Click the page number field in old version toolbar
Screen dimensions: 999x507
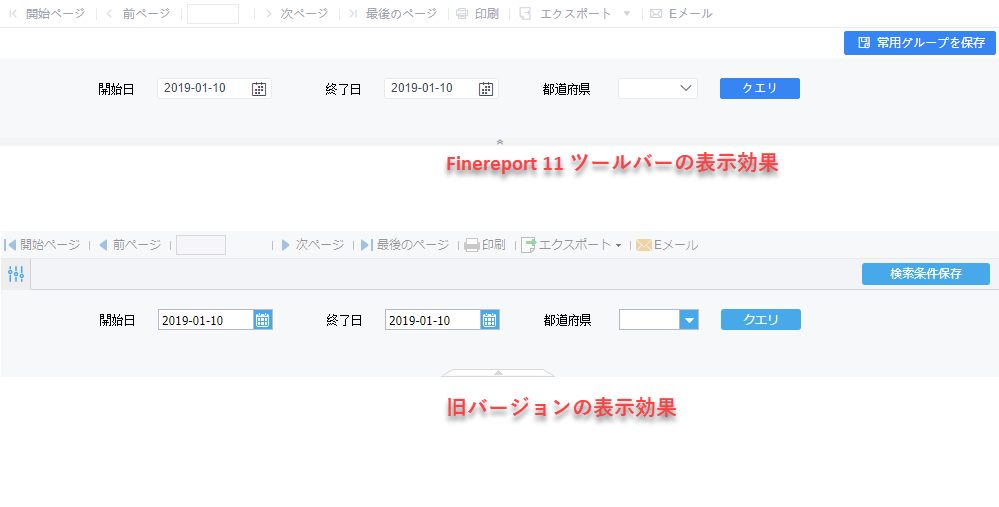coord(201,245)
